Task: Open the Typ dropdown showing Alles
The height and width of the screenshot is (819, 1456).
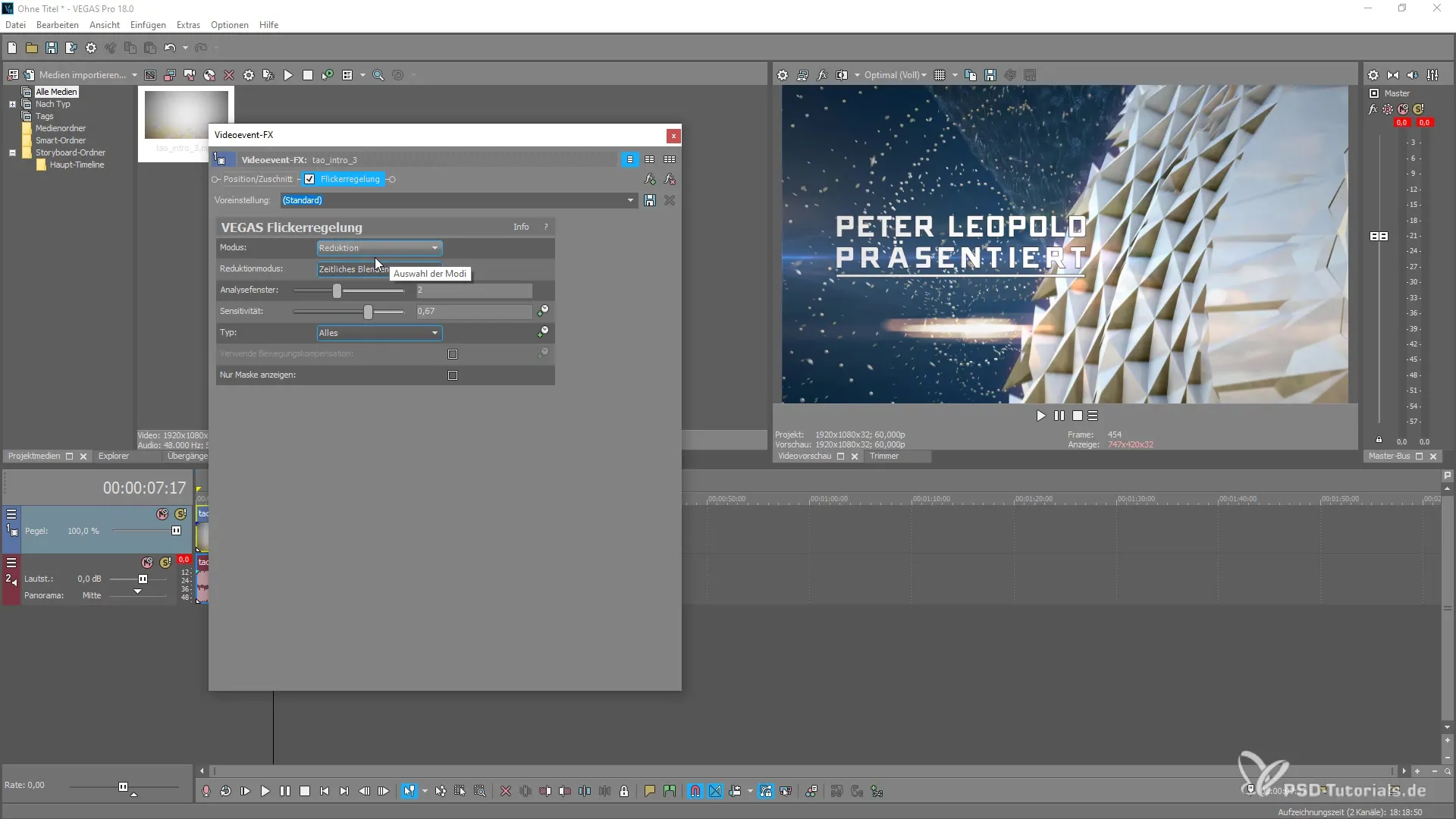Action: tap(379, 333)
